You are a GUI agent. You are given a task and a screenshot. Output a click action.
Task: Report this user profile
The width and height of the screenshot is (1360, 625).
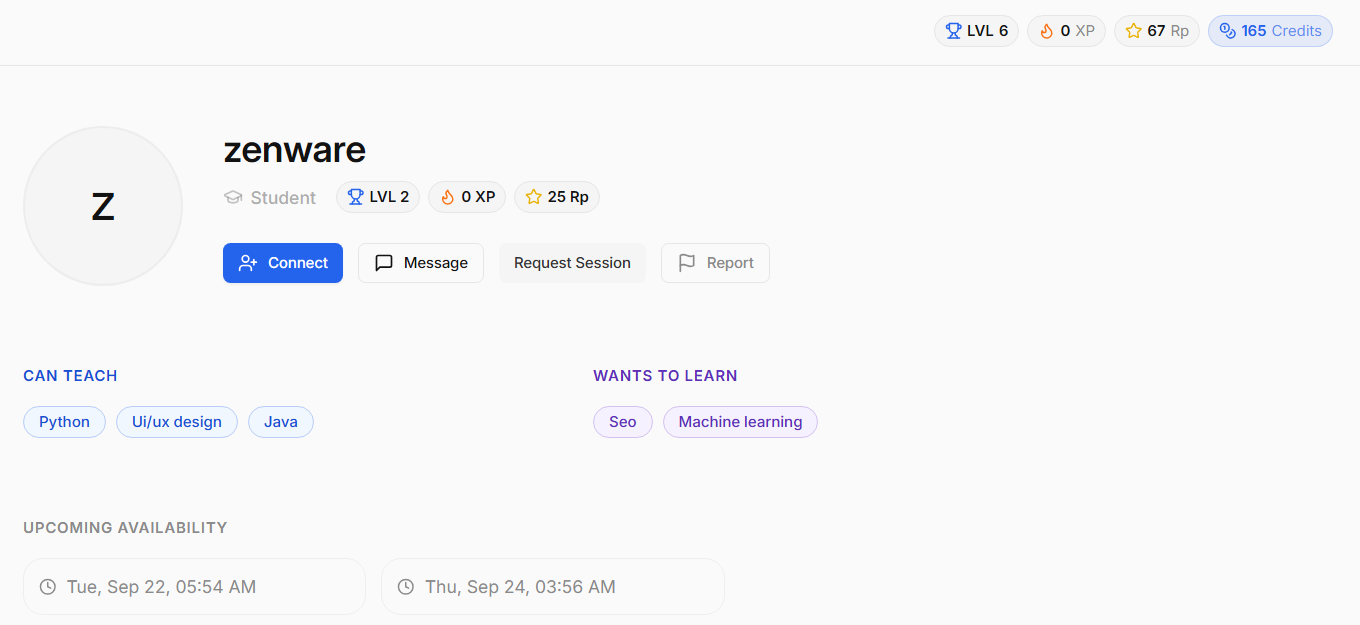[715, 263]
